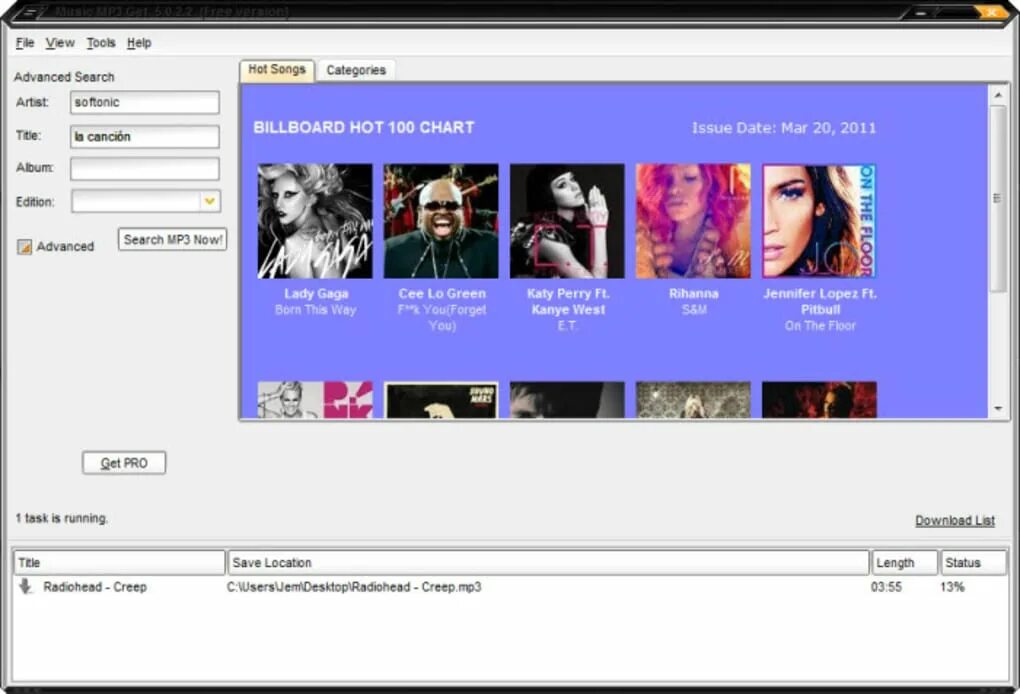Toggle the Advanced checkbox
Image resolution: width=1020 pixels, height=694 pixels.
coord(24,247)
